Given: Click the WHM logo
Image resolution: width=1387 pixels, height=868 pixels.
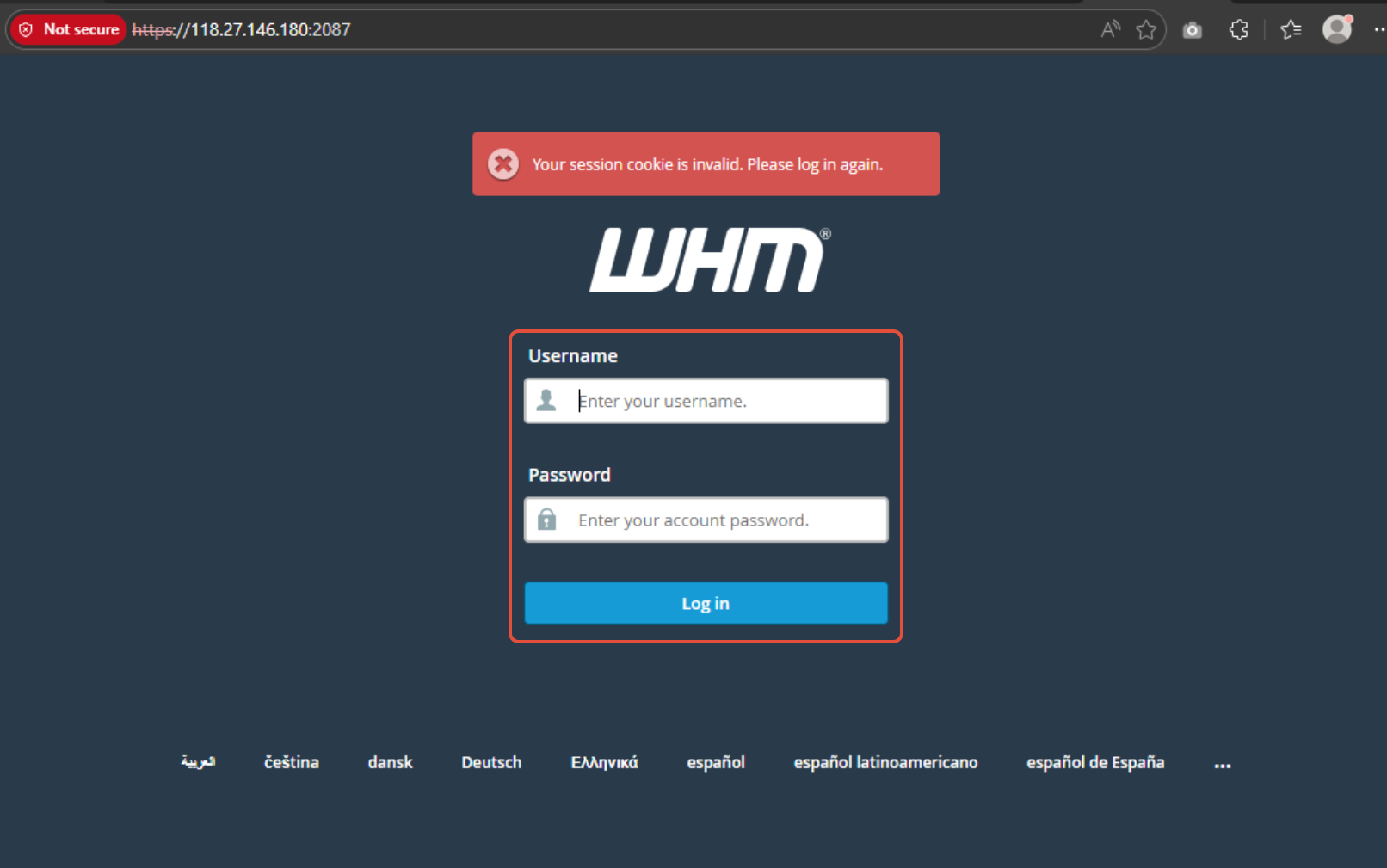Looking at the screenshot, I should pyautogui.click(x=710, y=260).
